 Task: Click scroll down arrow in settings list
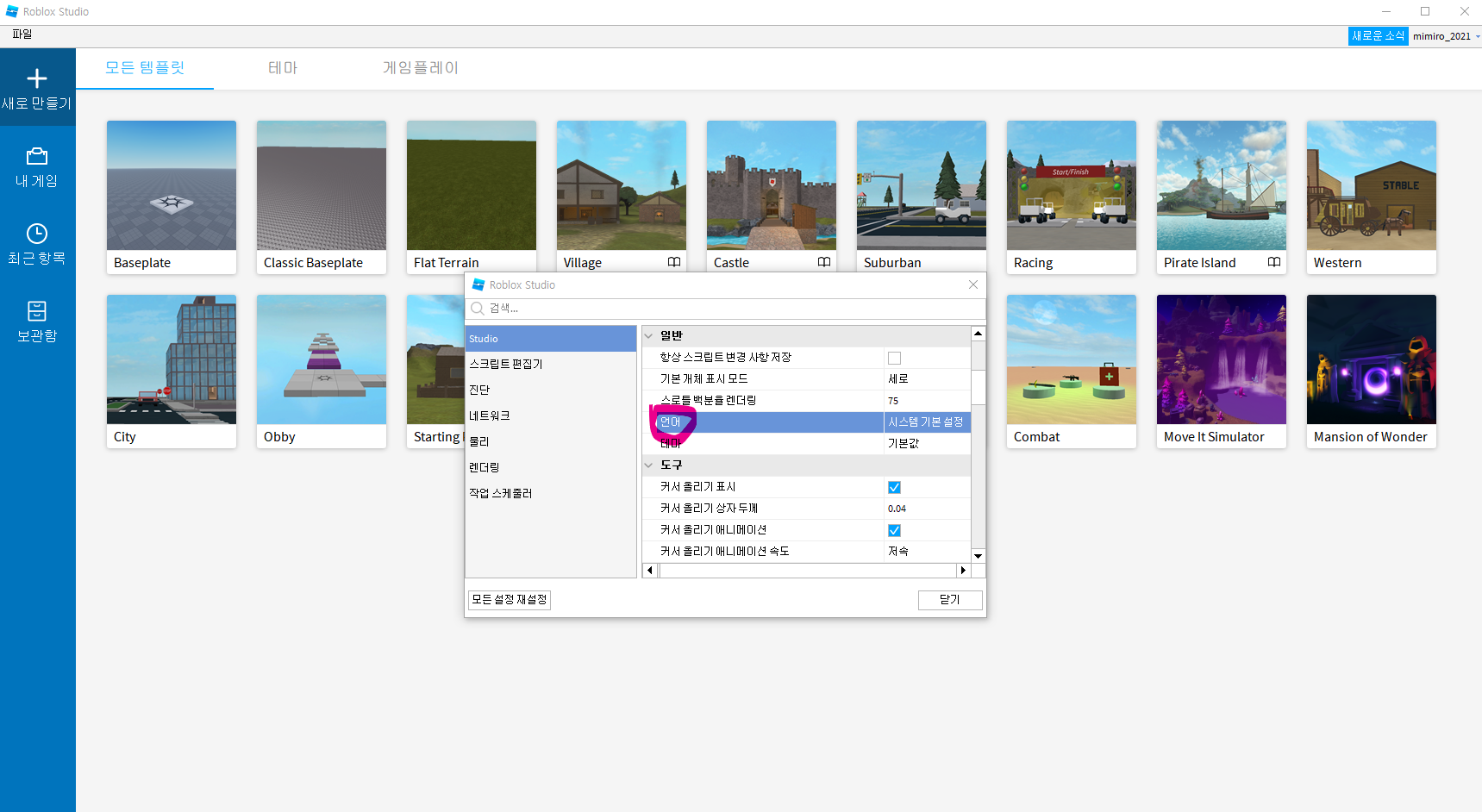tap(978, 556)
